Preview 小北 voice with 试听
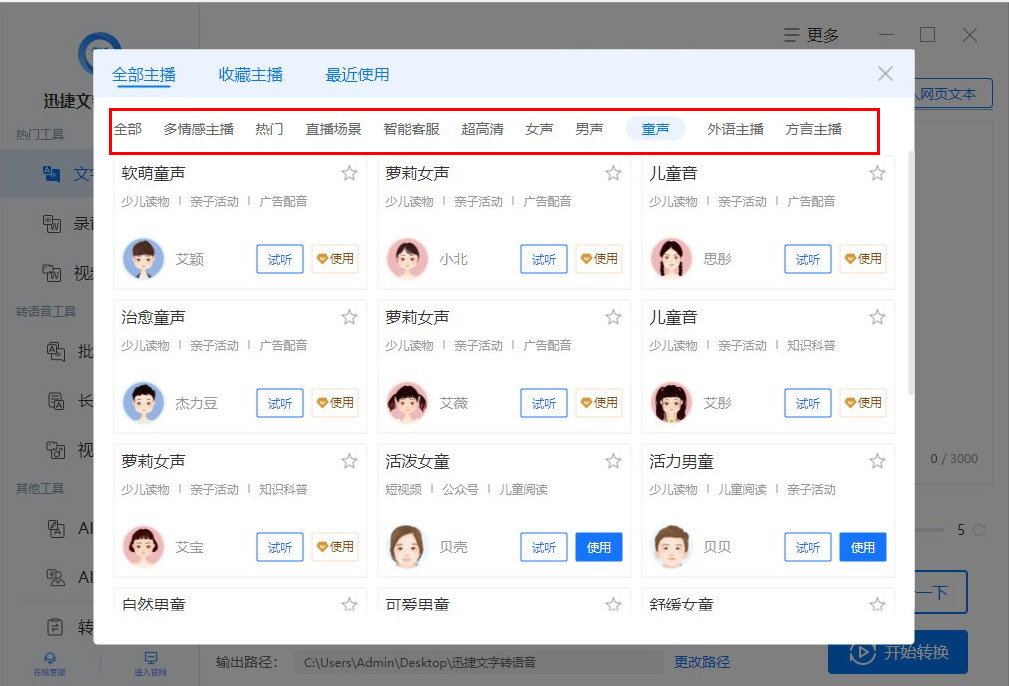 coord(544,259)
